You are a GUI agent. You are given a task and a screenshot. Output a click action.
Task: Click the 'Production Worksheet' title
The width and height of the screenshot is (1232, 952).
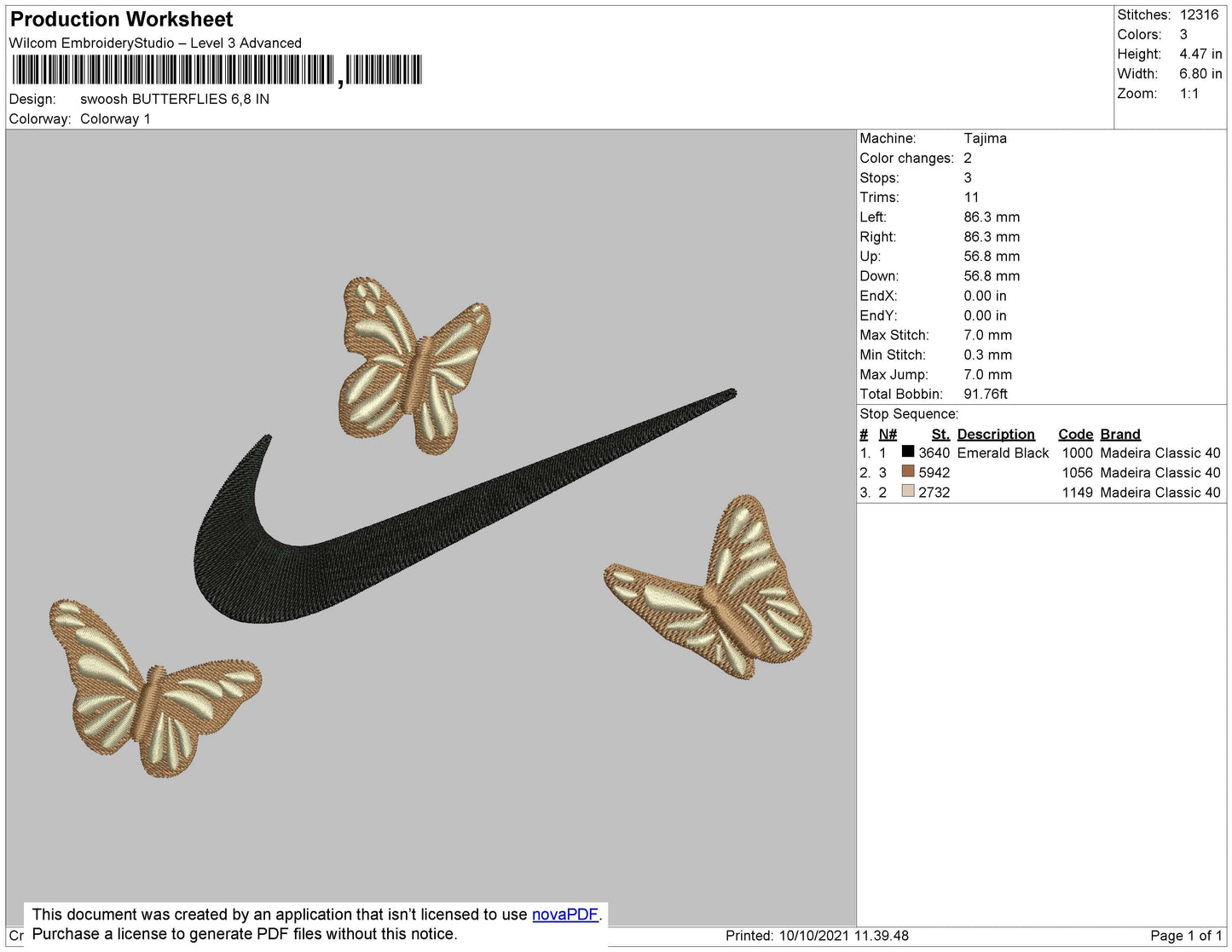(121, 19)
